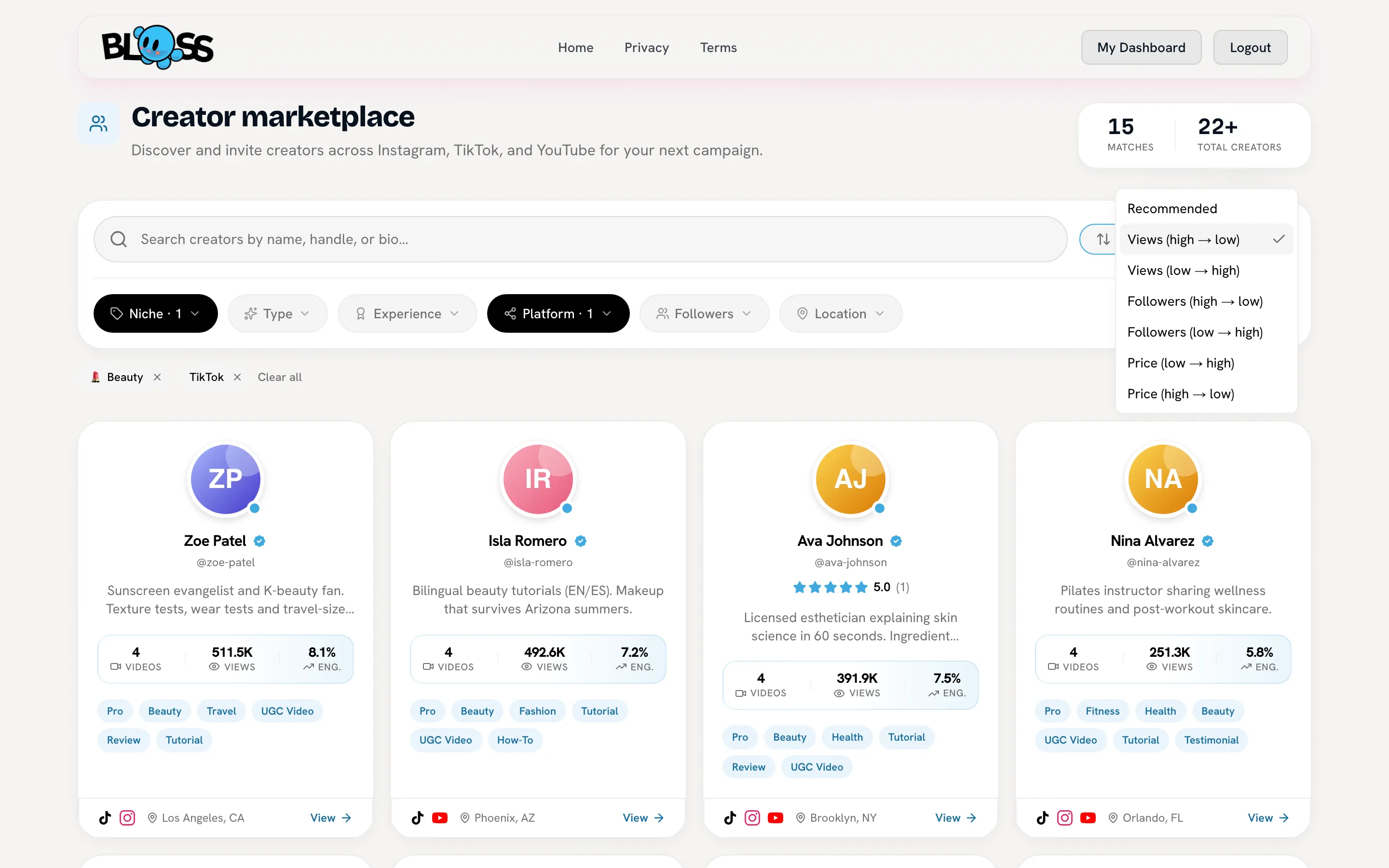Image resolution: width=1389 pixels, height=868 pixels.
Task: Click Instagram icon on Ava Johnson's card
Action: [752, 817]
